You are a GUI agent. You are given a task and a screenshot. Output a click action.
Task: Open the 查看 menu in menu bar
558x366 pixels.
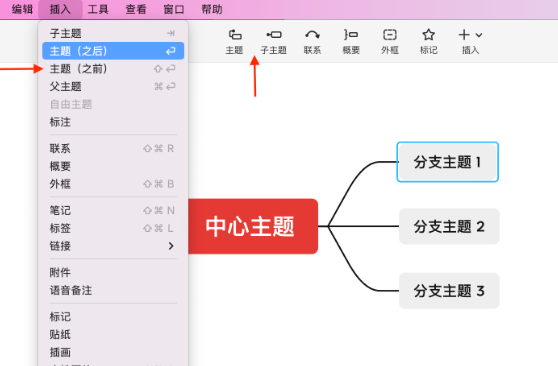pos(136,9)
